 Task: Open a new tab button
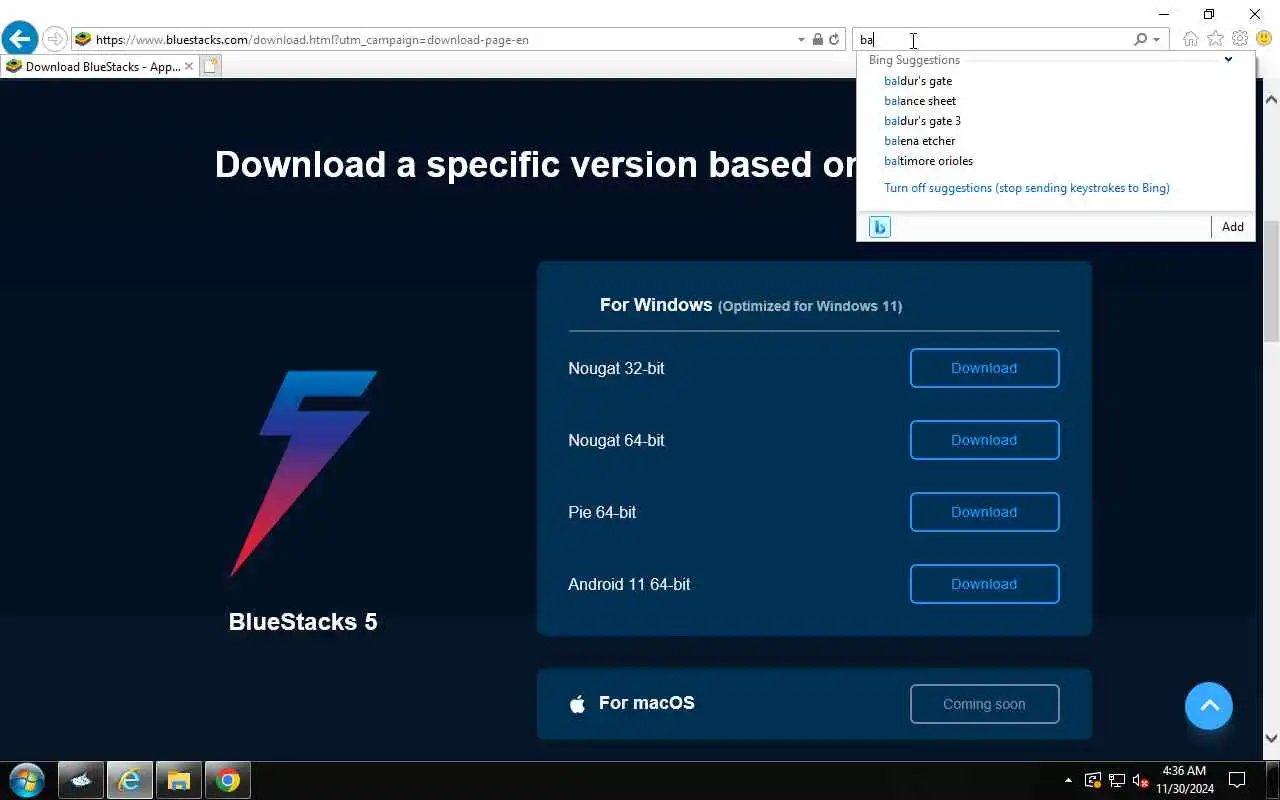click(x=210, y=67)
